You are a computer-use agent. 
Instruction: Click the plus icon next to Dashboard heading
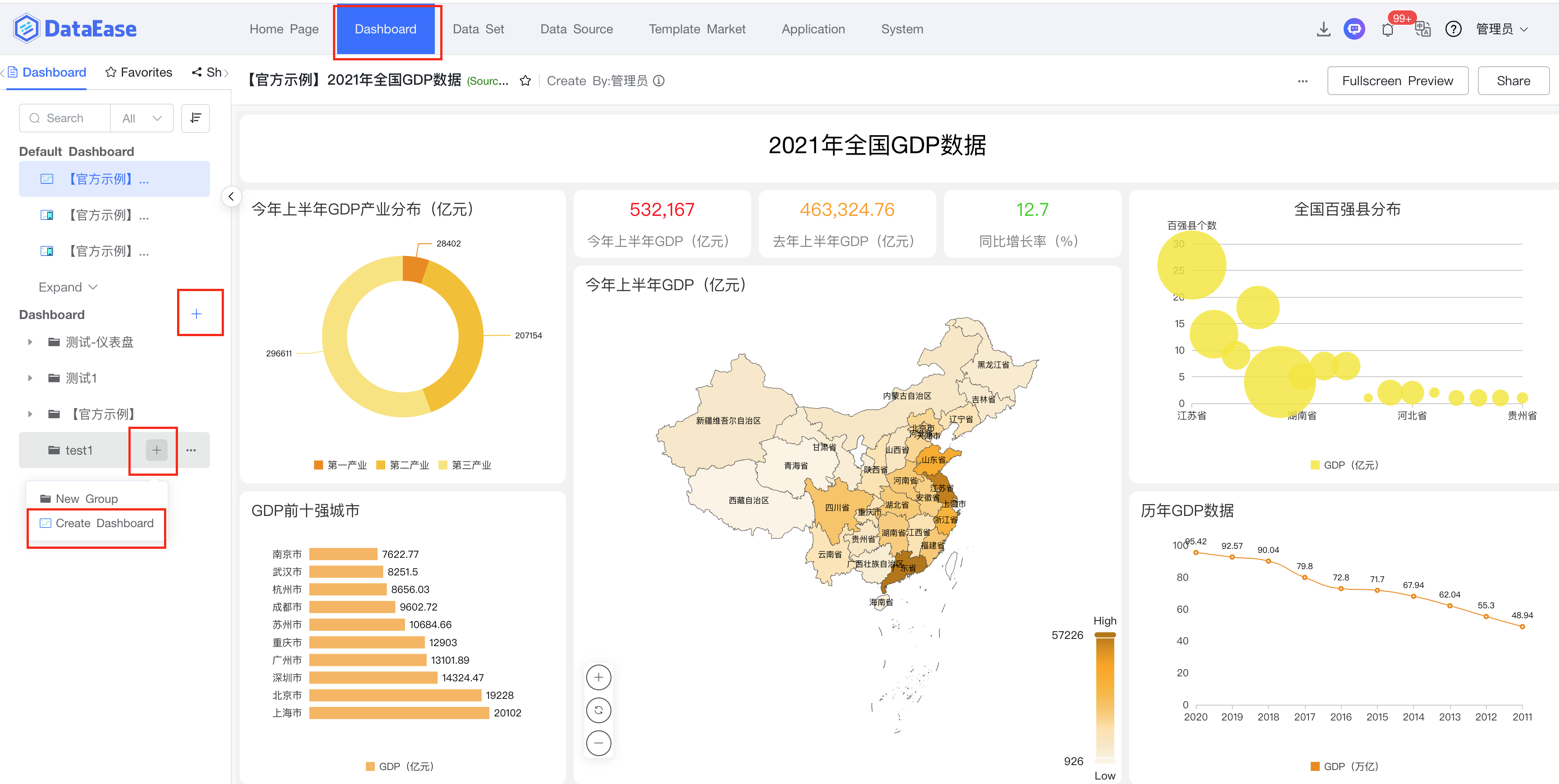pyautogui.click(x=196, y=314)
